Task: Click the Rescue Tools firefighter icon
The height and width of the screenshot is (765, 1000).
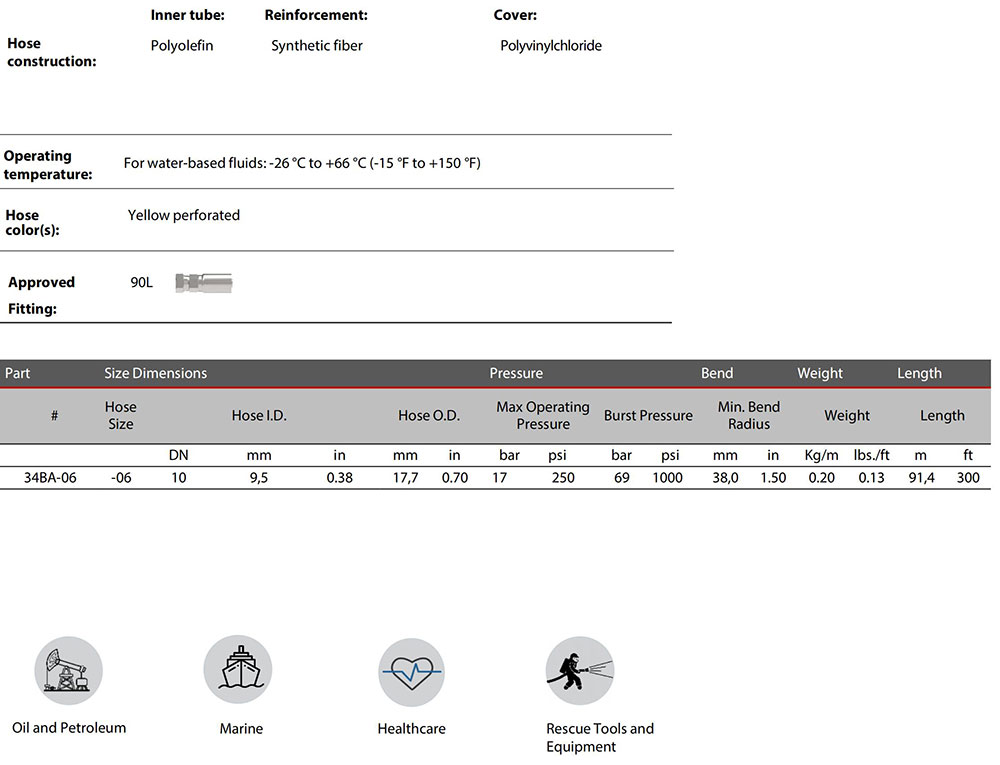Action: 580,670
